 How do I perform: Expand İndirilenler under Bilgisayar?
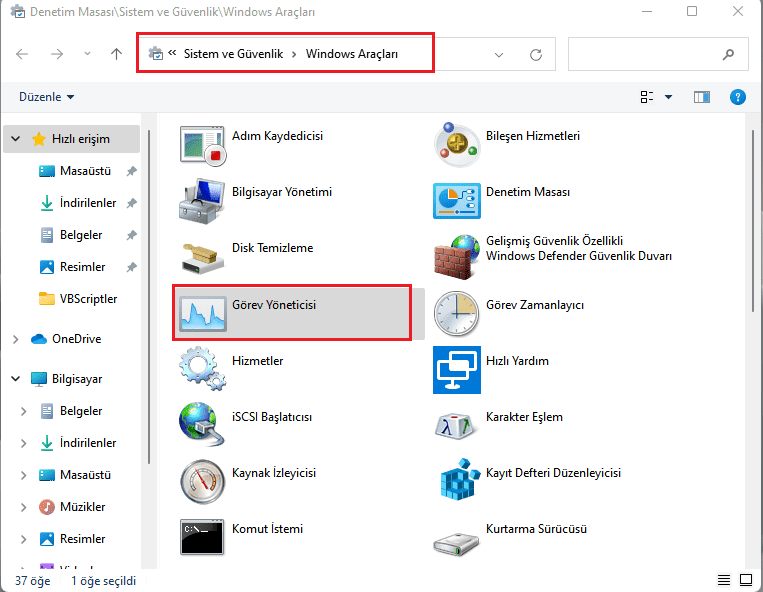tap(23, 443)
